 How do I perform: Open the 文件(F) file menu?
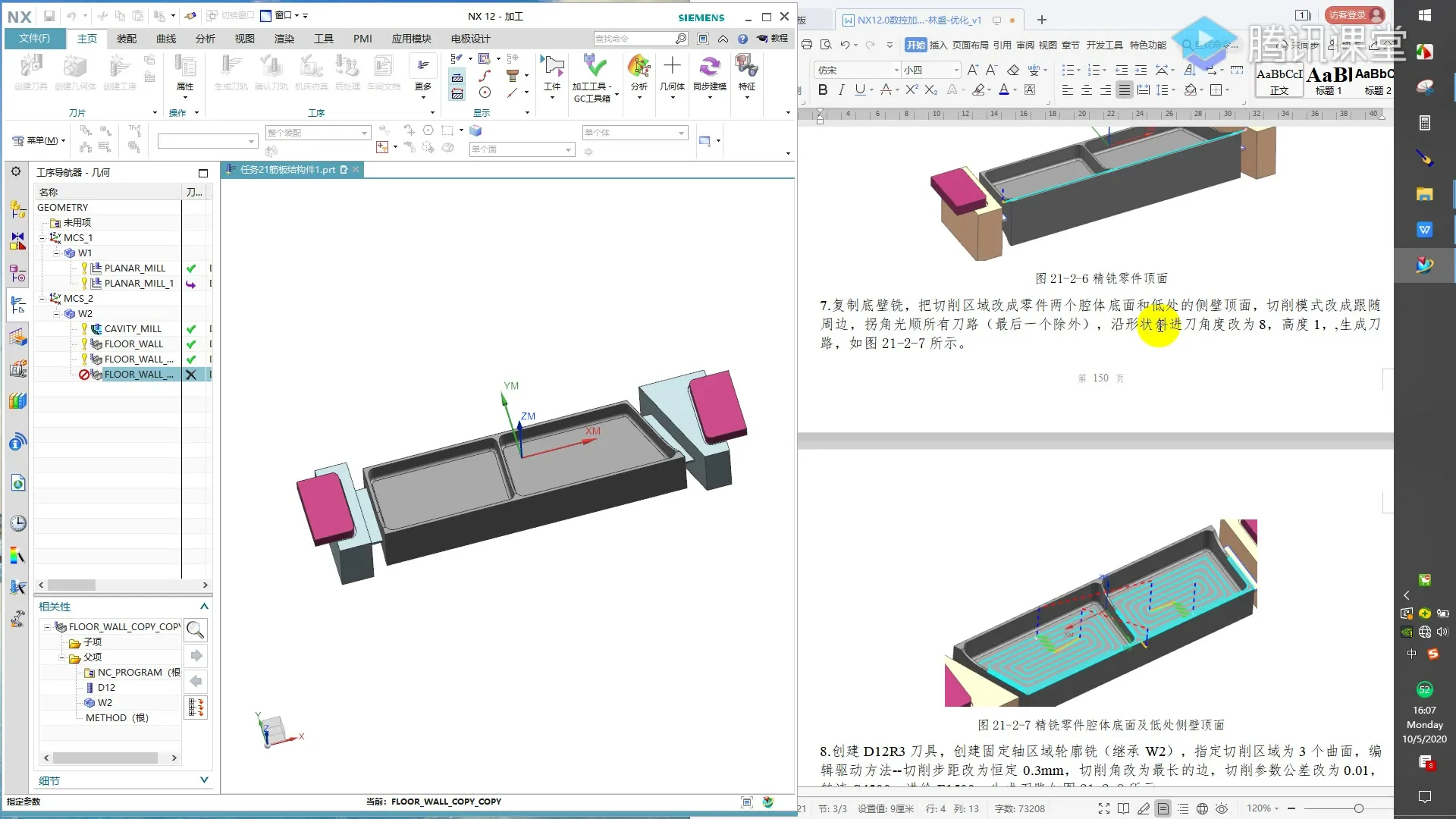[34, 39]
